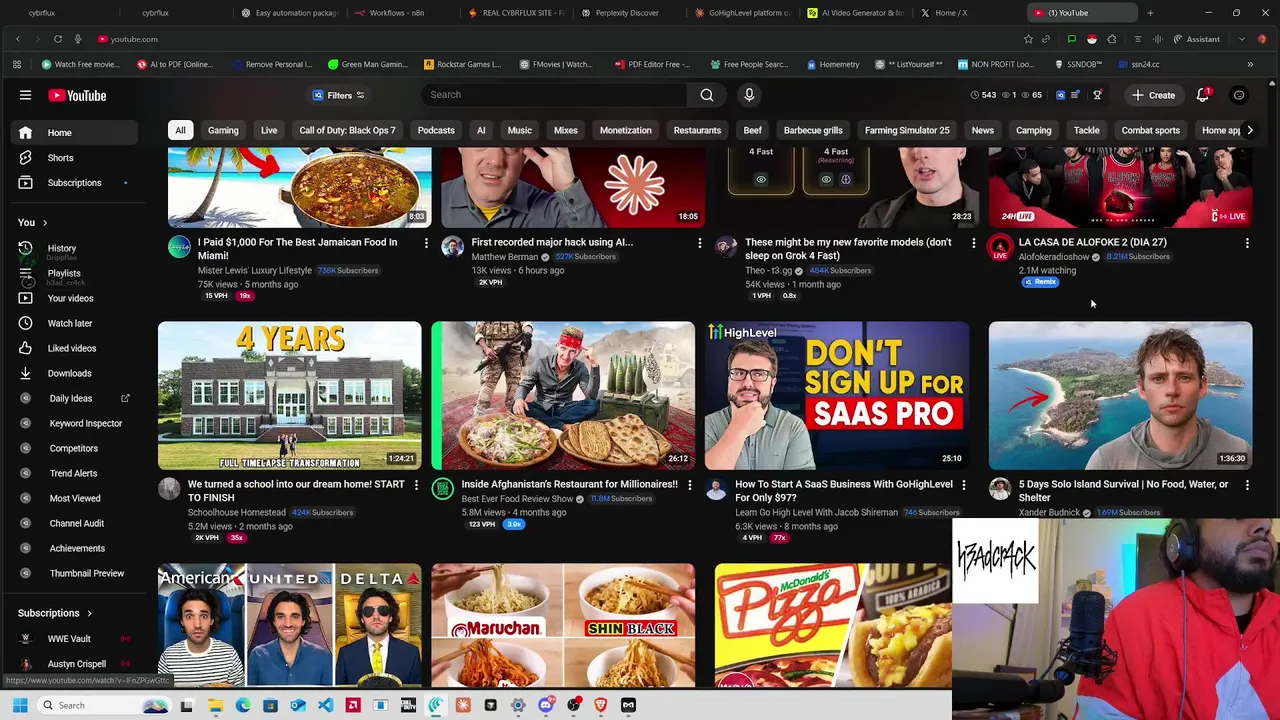
Task: Expand the You section
Action: [x=32, y=222]
